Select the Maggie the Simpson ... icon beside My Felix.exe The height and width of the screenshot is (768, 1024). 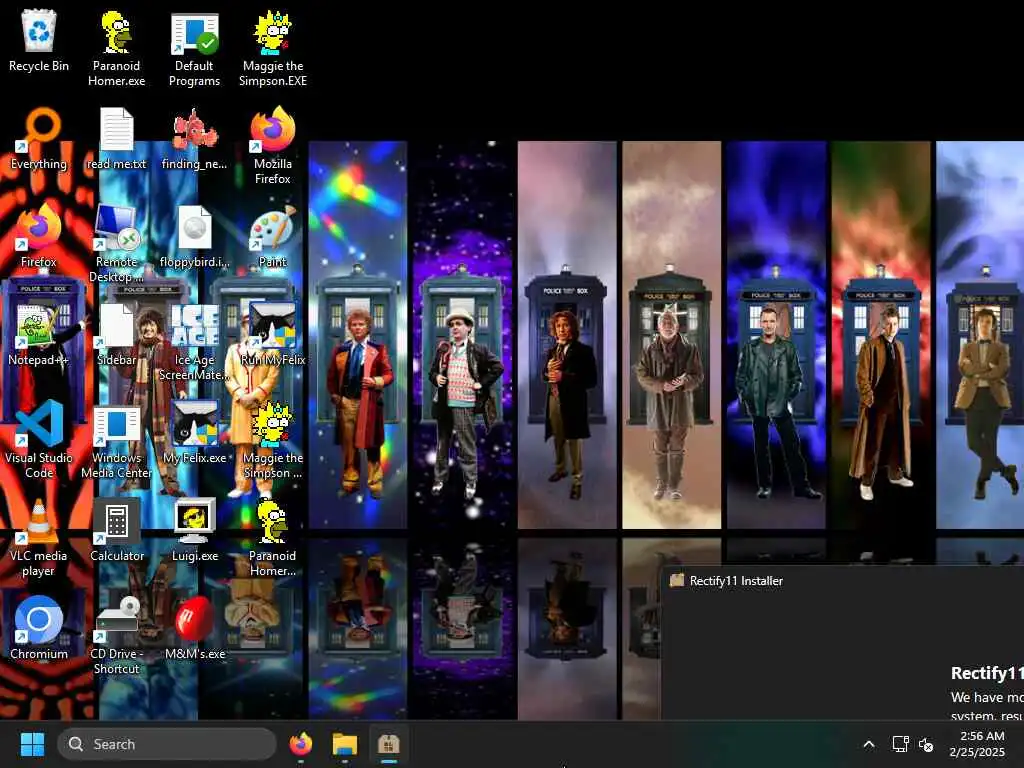coord(272,439)
